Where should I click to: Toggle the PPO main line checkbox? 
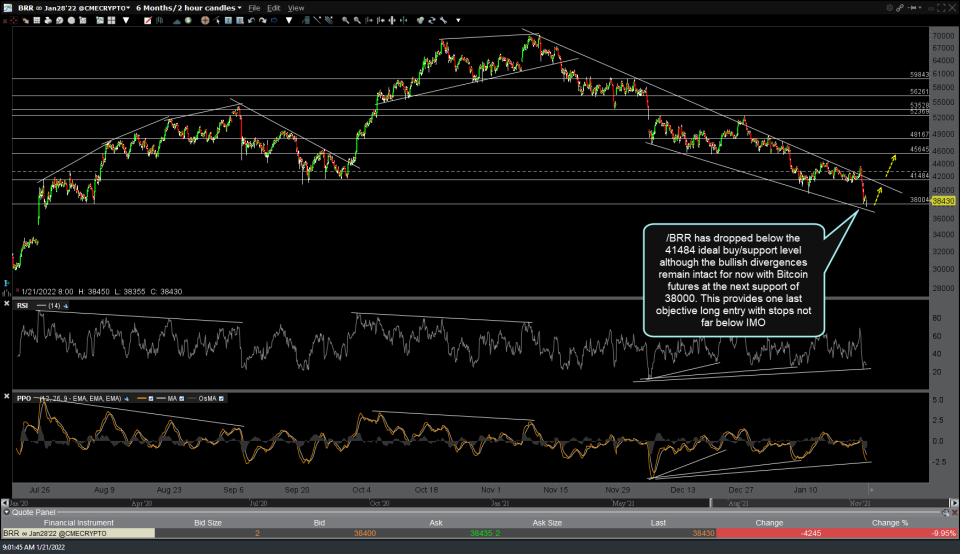(151, 399)
